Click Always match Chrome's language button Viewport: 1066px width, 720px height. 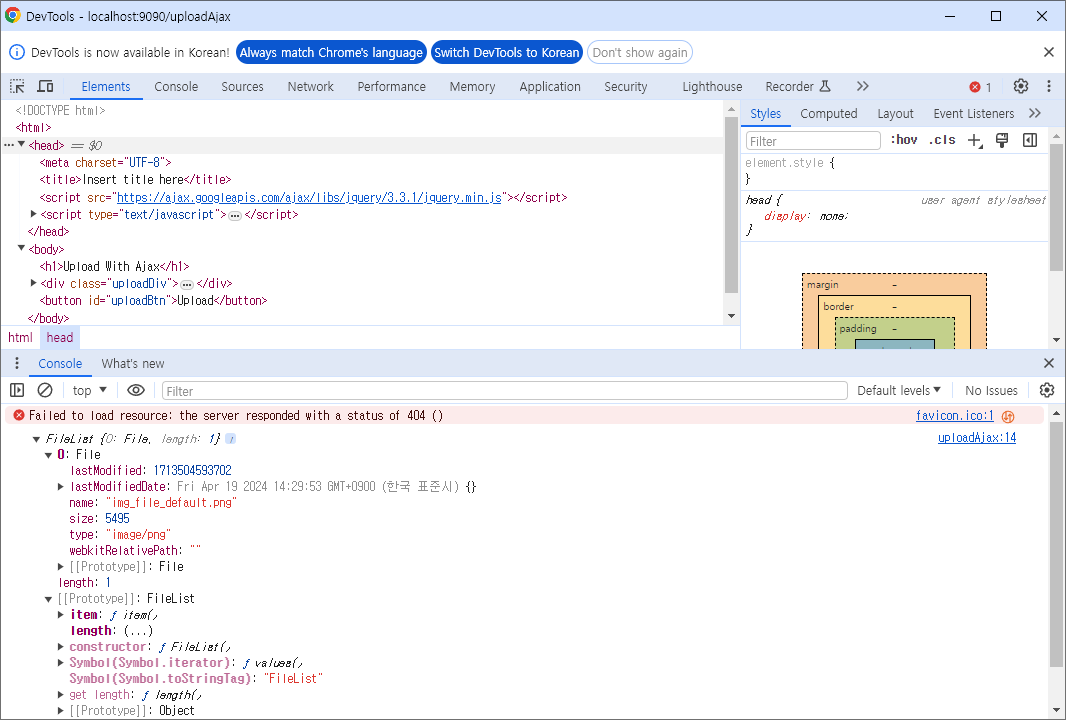click(x=331, y=52)
